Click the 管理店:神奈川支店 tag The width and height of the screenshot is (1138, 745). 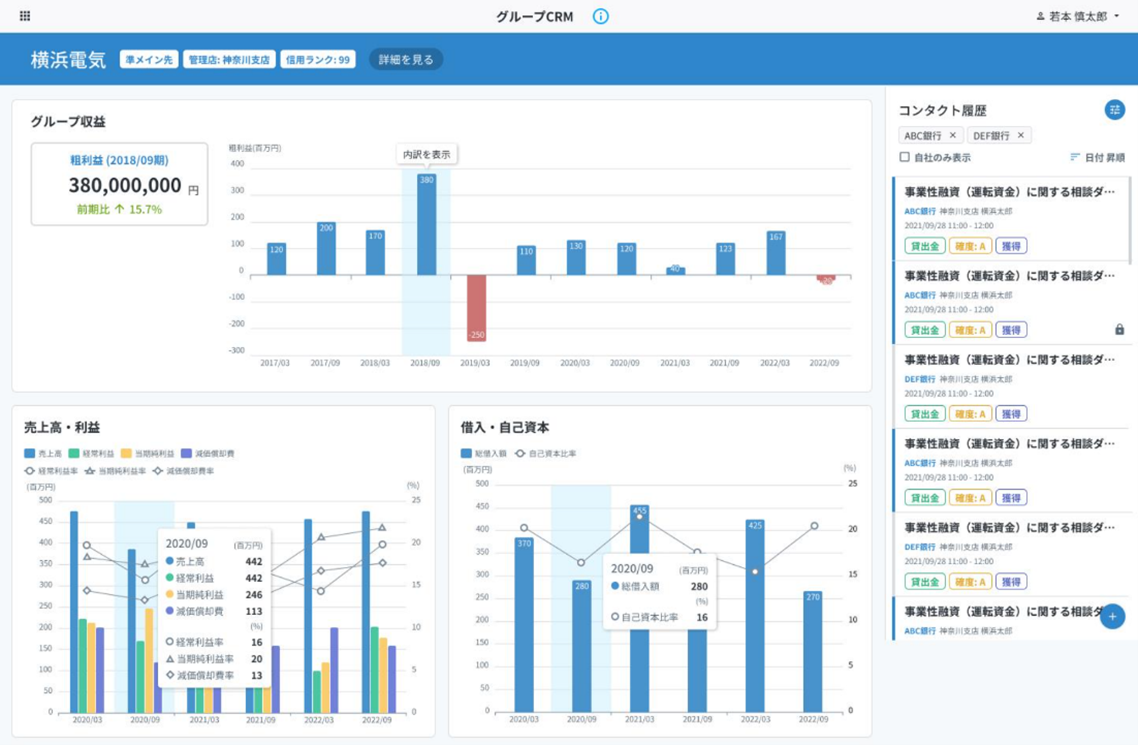[x=229, y=59]
